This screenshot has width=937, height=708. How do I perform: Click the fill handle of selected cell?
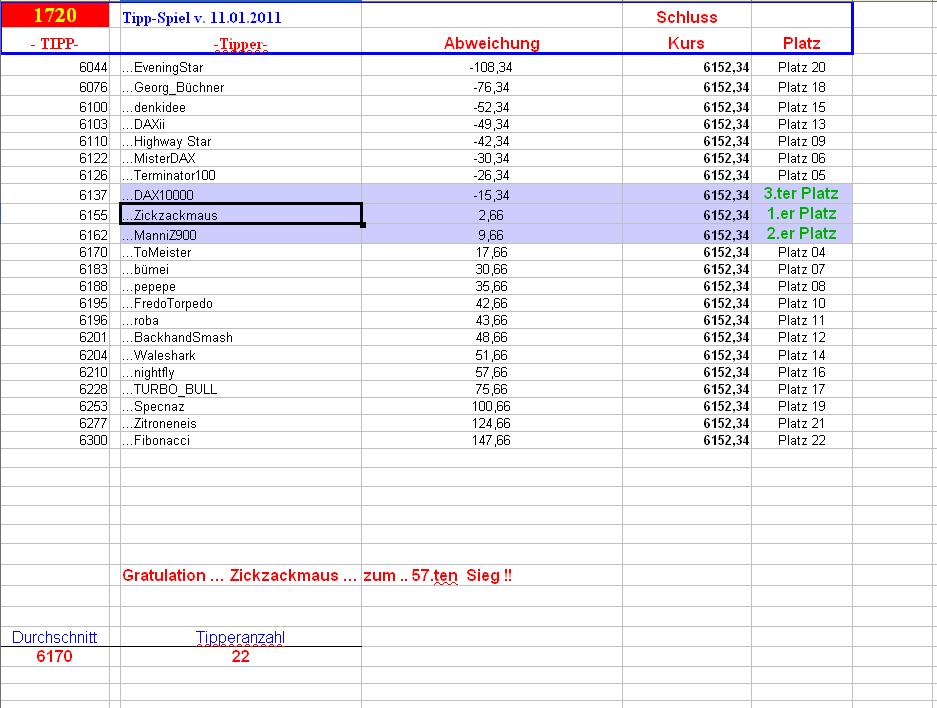point(363,225)
